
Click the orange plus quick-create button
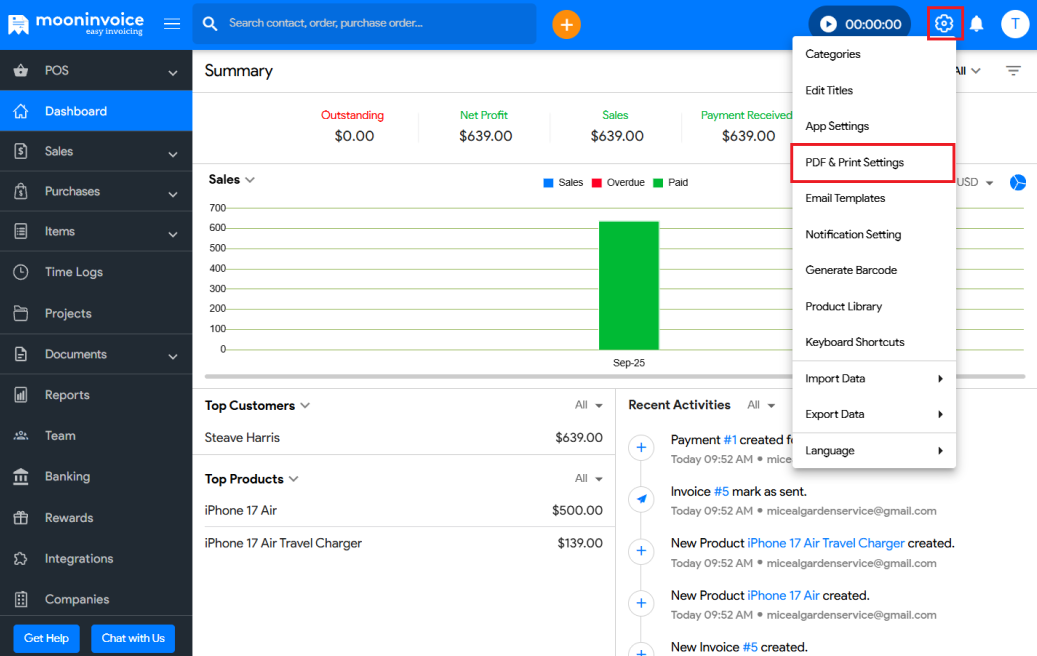pyautogui.click(x=566, y=24)
